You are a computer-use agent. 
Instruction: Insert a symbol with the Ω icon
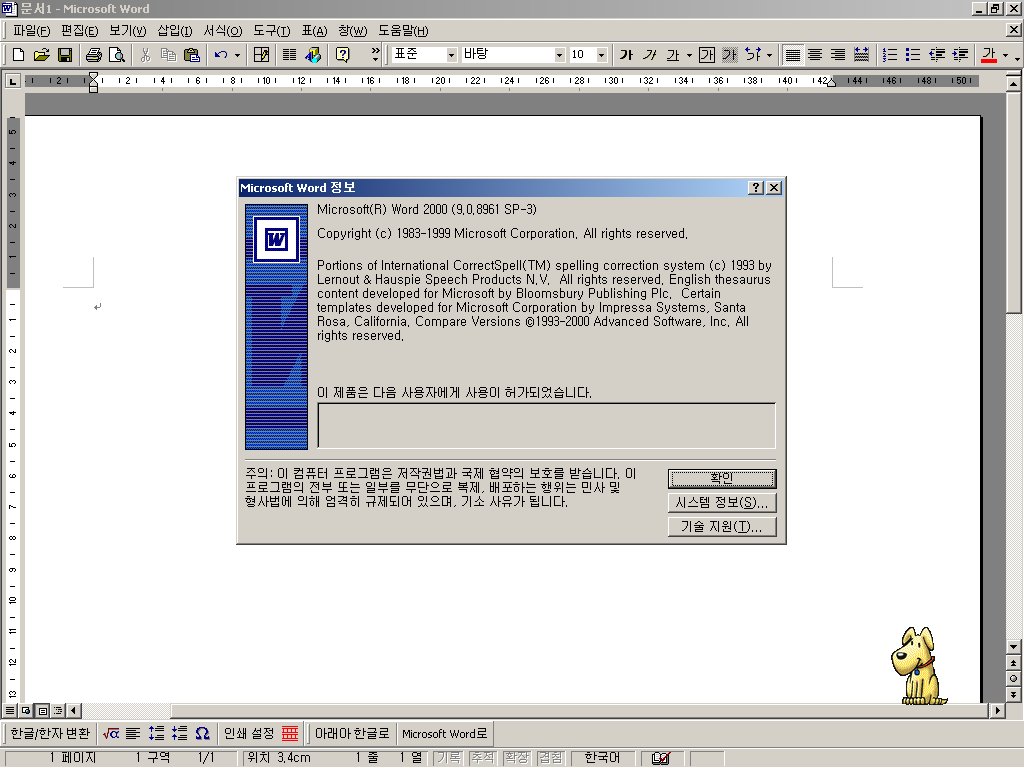[203, 733]
